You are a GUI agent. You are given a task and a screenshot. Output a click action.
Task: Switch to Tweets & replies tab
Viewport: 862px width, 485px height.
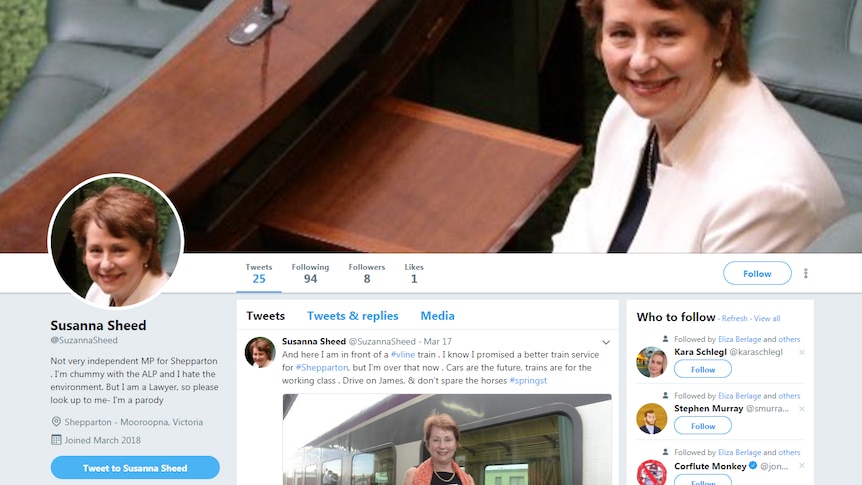coord(352,316)
